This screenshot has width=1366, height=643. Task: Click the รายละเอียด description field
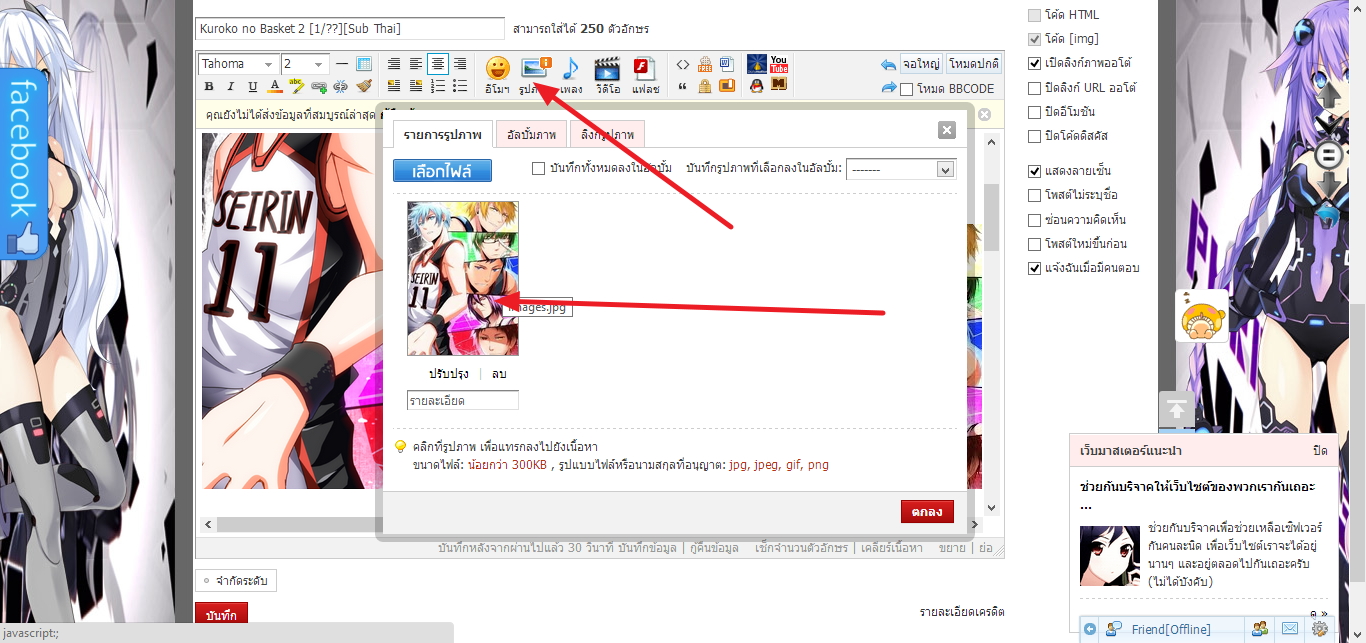pos(462,400)
